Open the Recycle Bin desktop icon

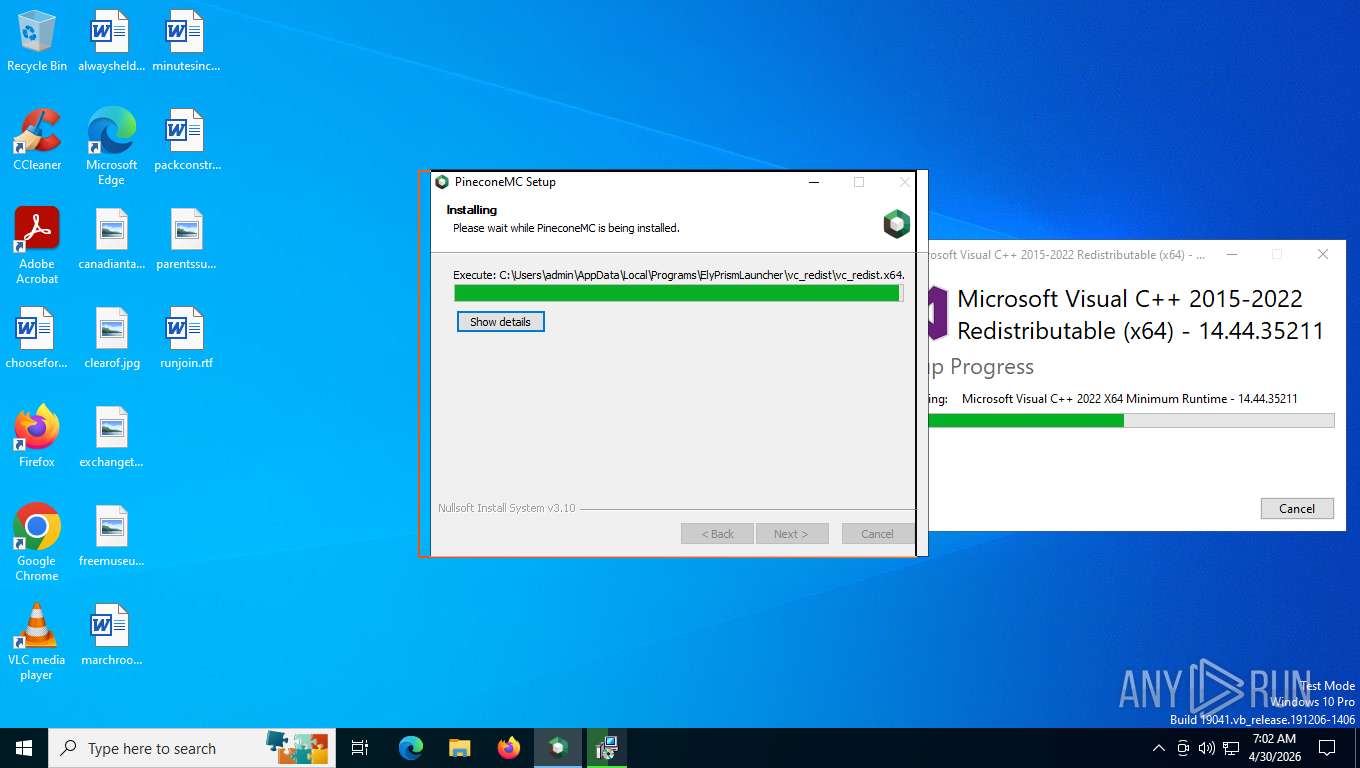(37, 41)
